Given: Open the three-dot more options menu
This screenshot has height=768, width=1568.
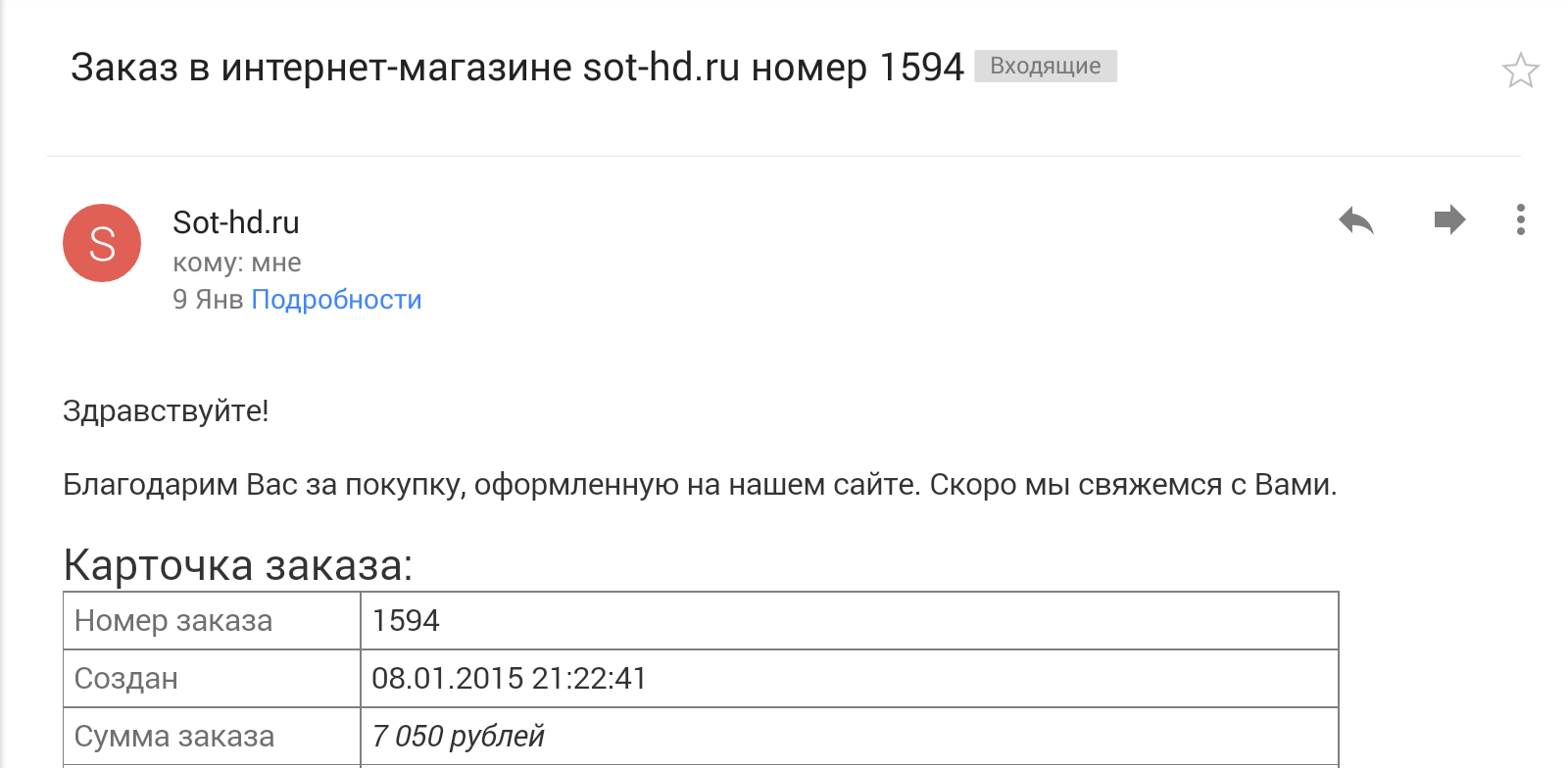Looking at the screenshot, I should (x=1520, y=219).
